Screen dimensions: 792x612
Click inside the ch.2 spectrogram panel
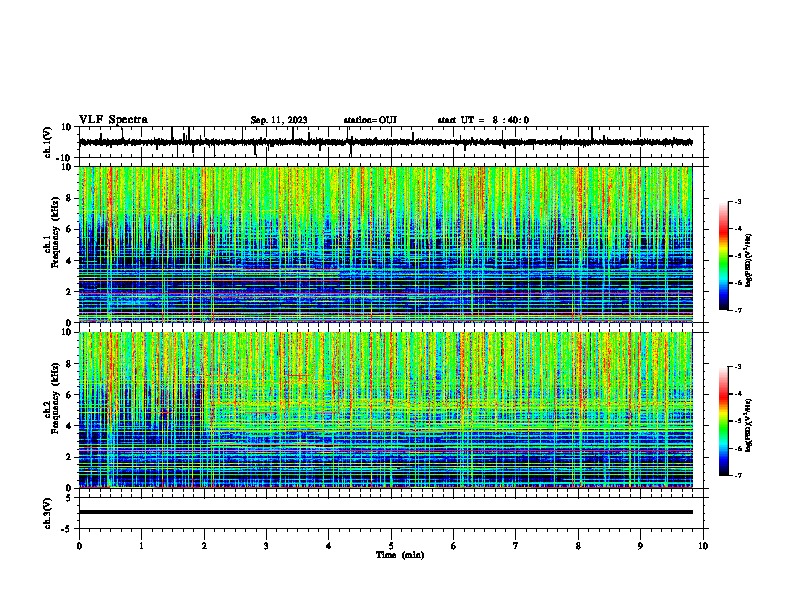386,410
